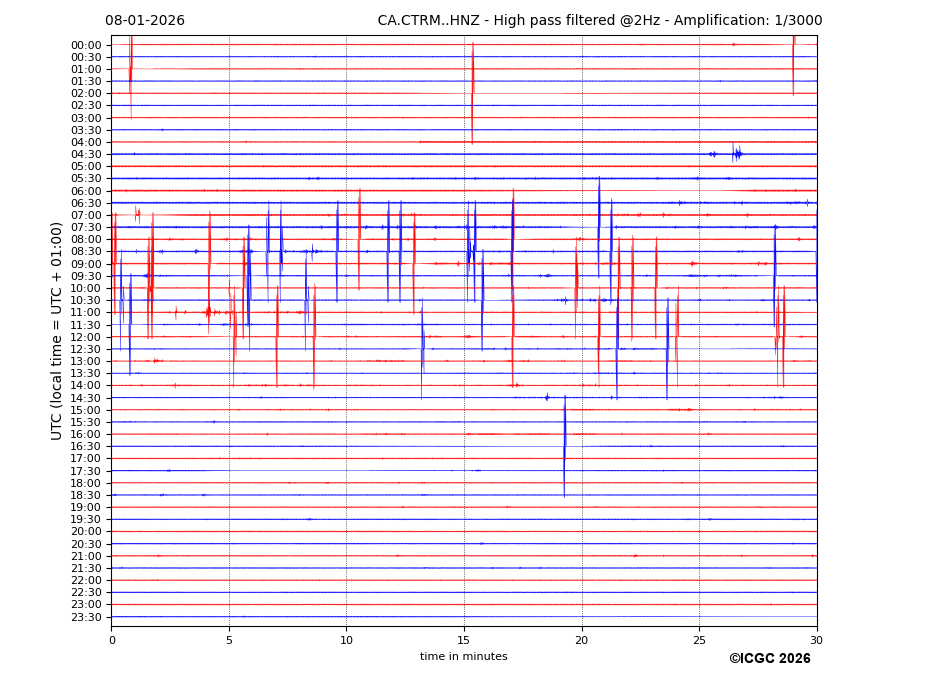Click the vertical UTC local time axis label
The image size is (927, 696).
coord(57,330)
